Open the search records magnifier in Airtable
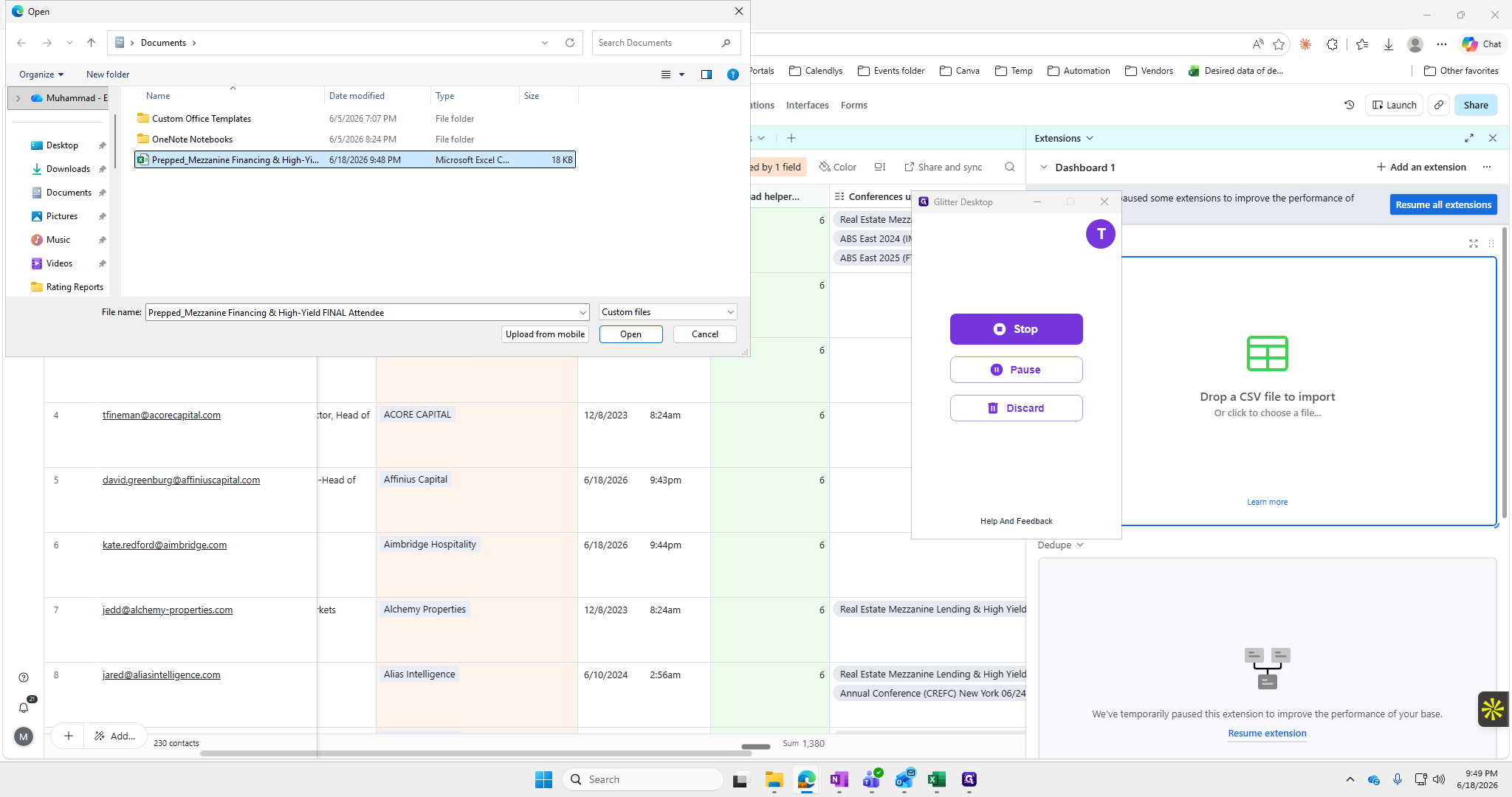This screenshot has height=797, width=1512. [1010, 168]
